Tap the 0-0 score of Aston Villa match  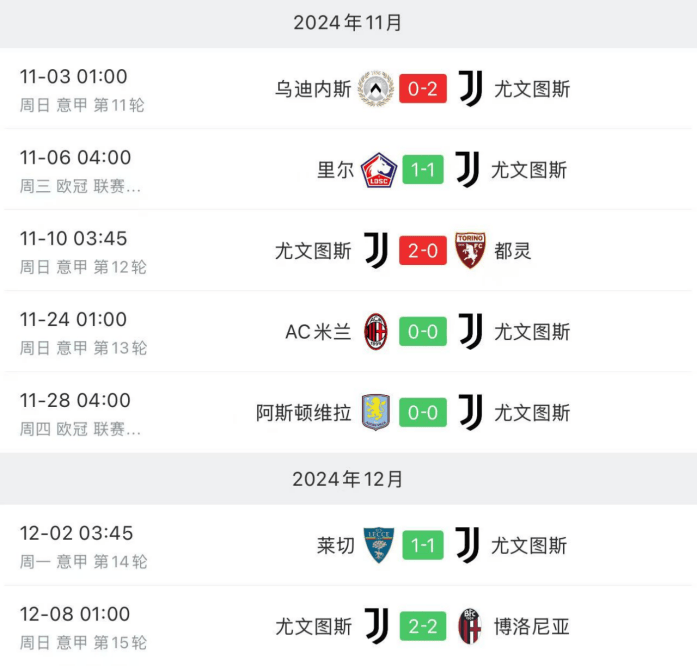click(423, 413)
